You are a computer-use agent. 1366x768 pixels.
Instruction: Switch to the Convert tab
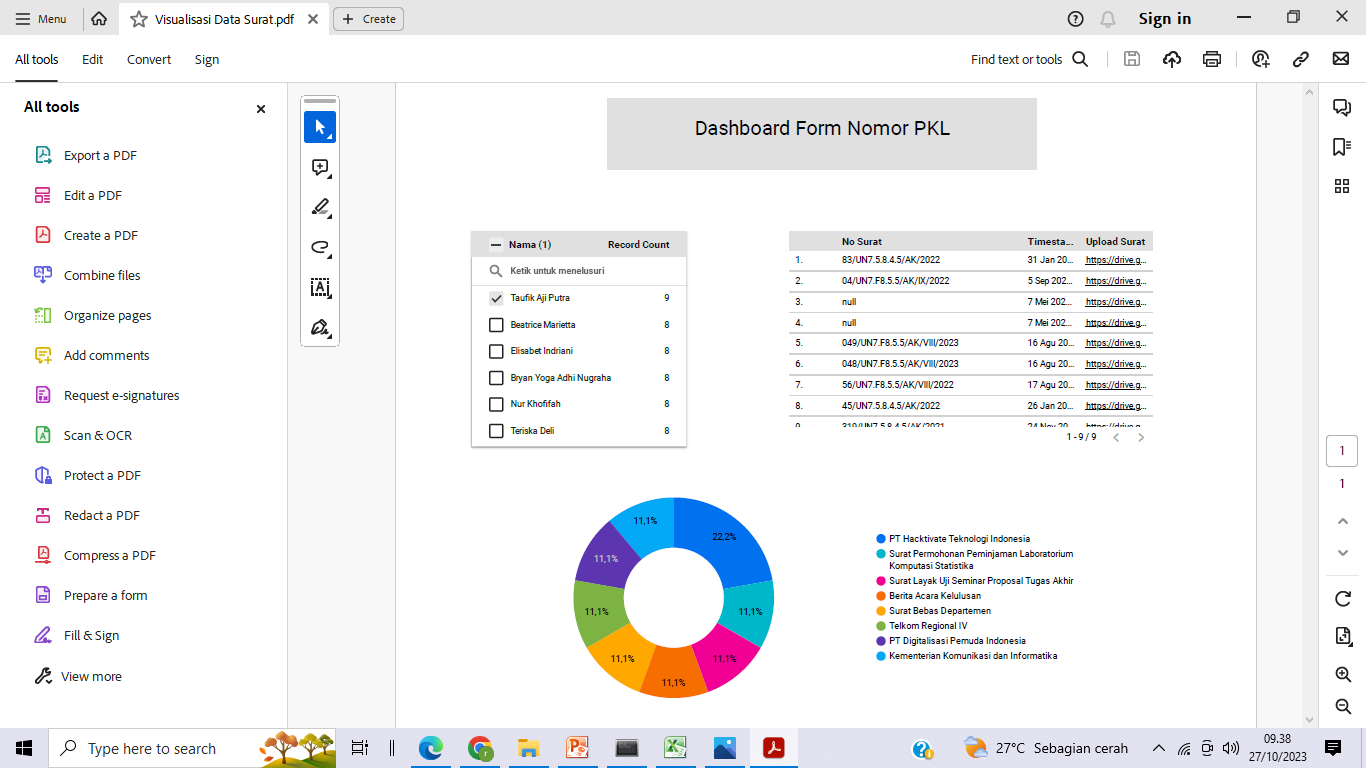click(149, 59)
